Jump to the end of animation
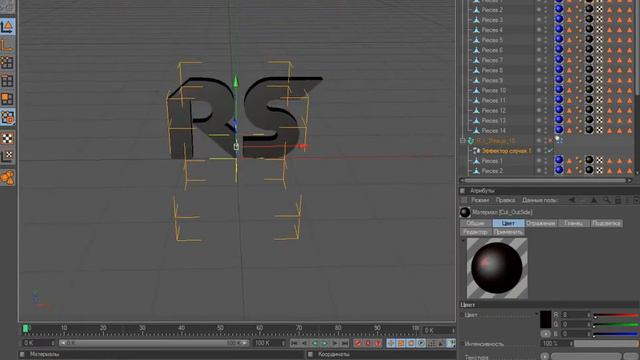640x360 pixels. [x=344, y=343]
